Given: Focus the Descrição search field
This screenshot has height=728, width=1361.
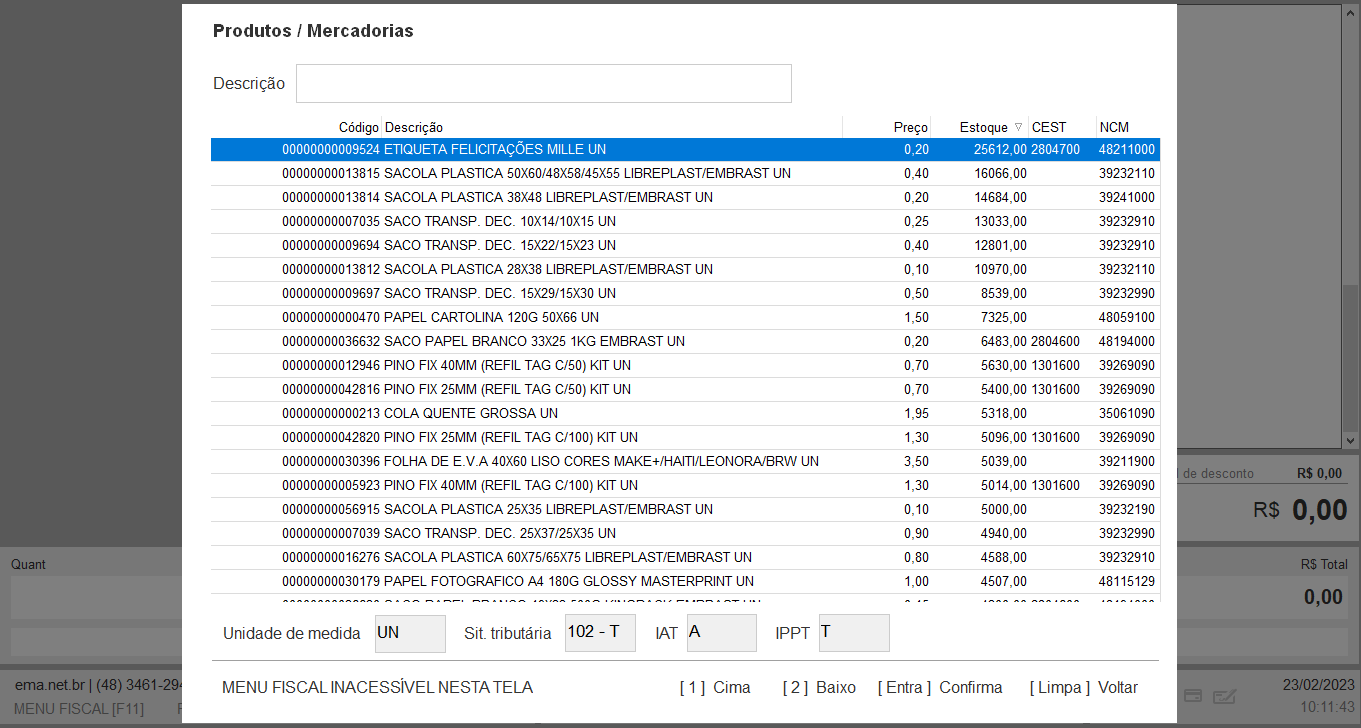Looking at the screenshot, I should [544, 83].
